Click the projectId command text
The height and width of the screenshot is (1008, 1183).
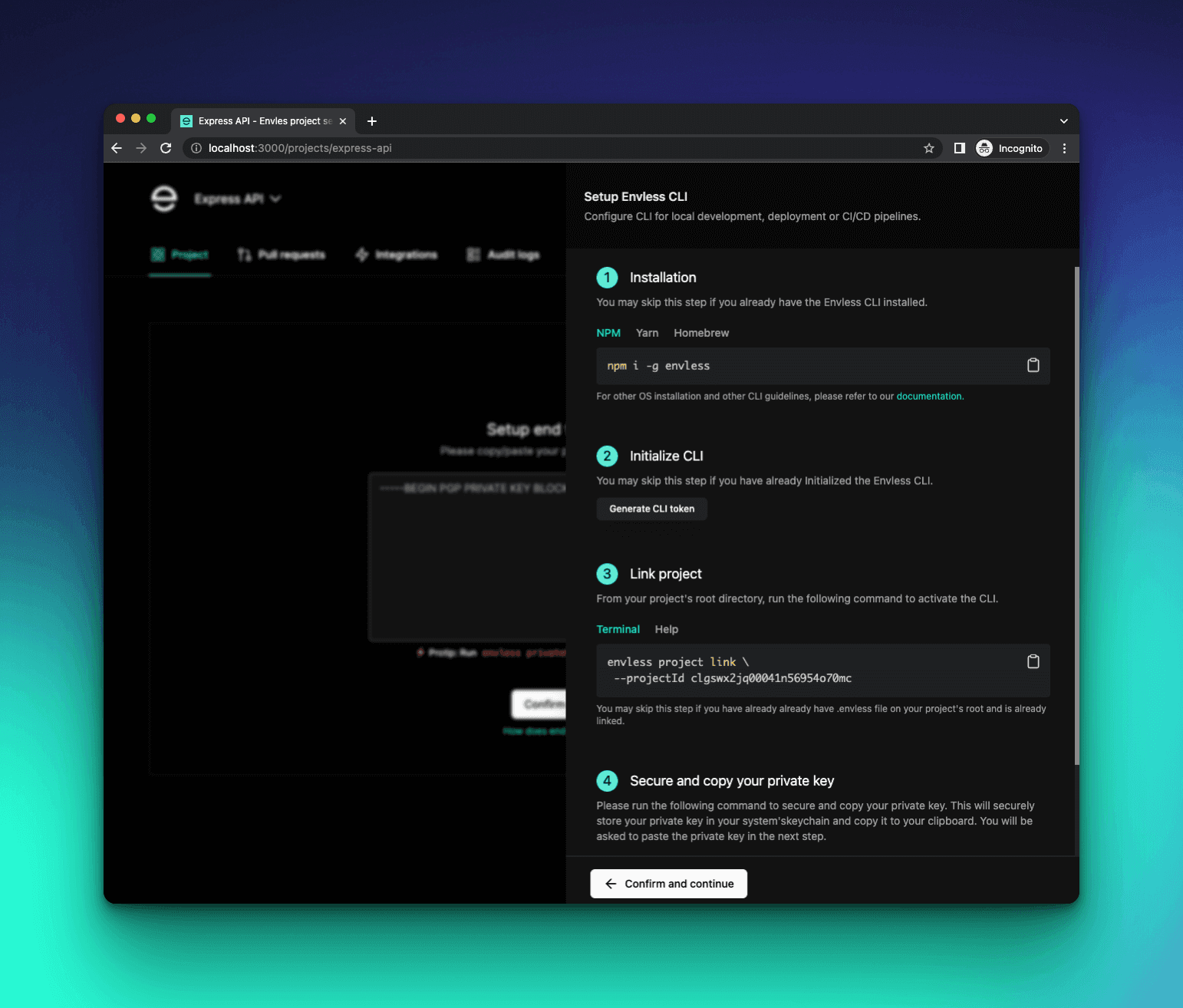pos(732,678)
